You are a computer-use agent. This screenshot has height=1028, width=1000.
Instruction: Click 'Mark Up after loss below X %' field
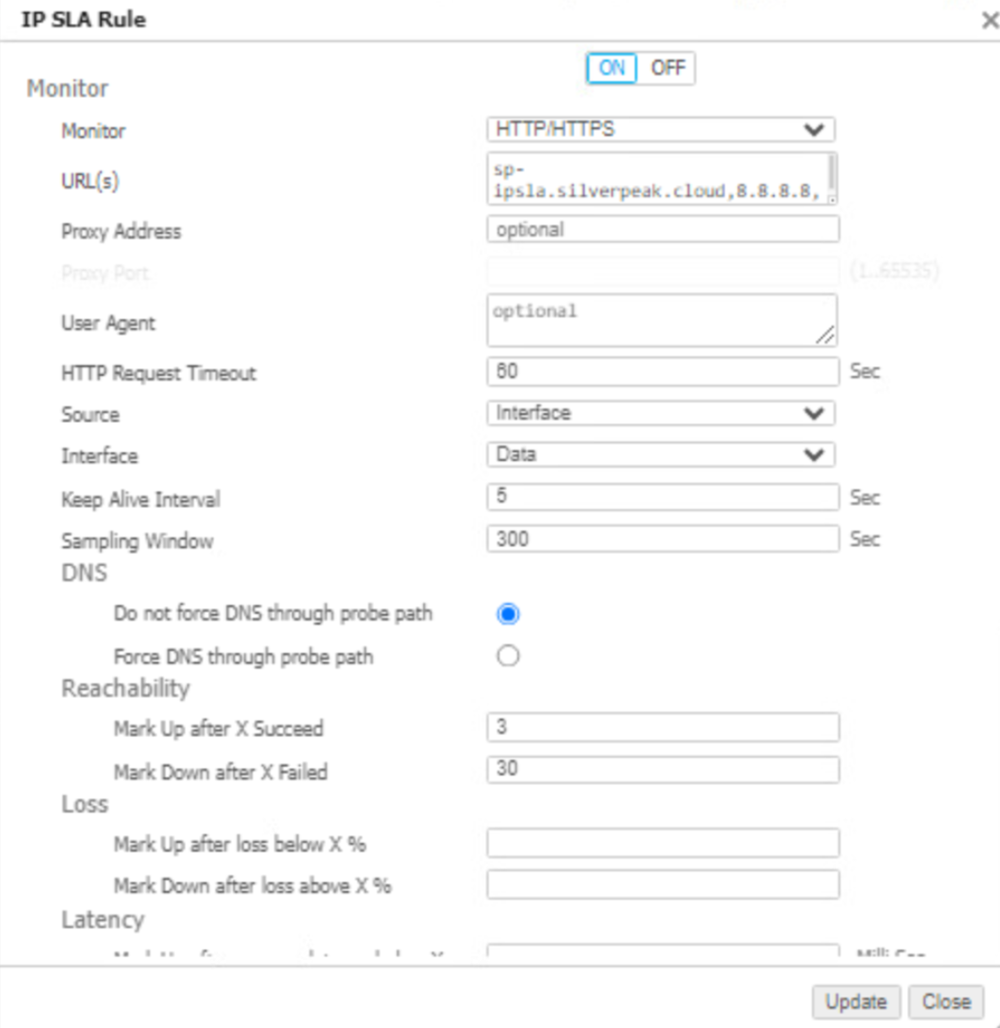[x=662, y=843]
